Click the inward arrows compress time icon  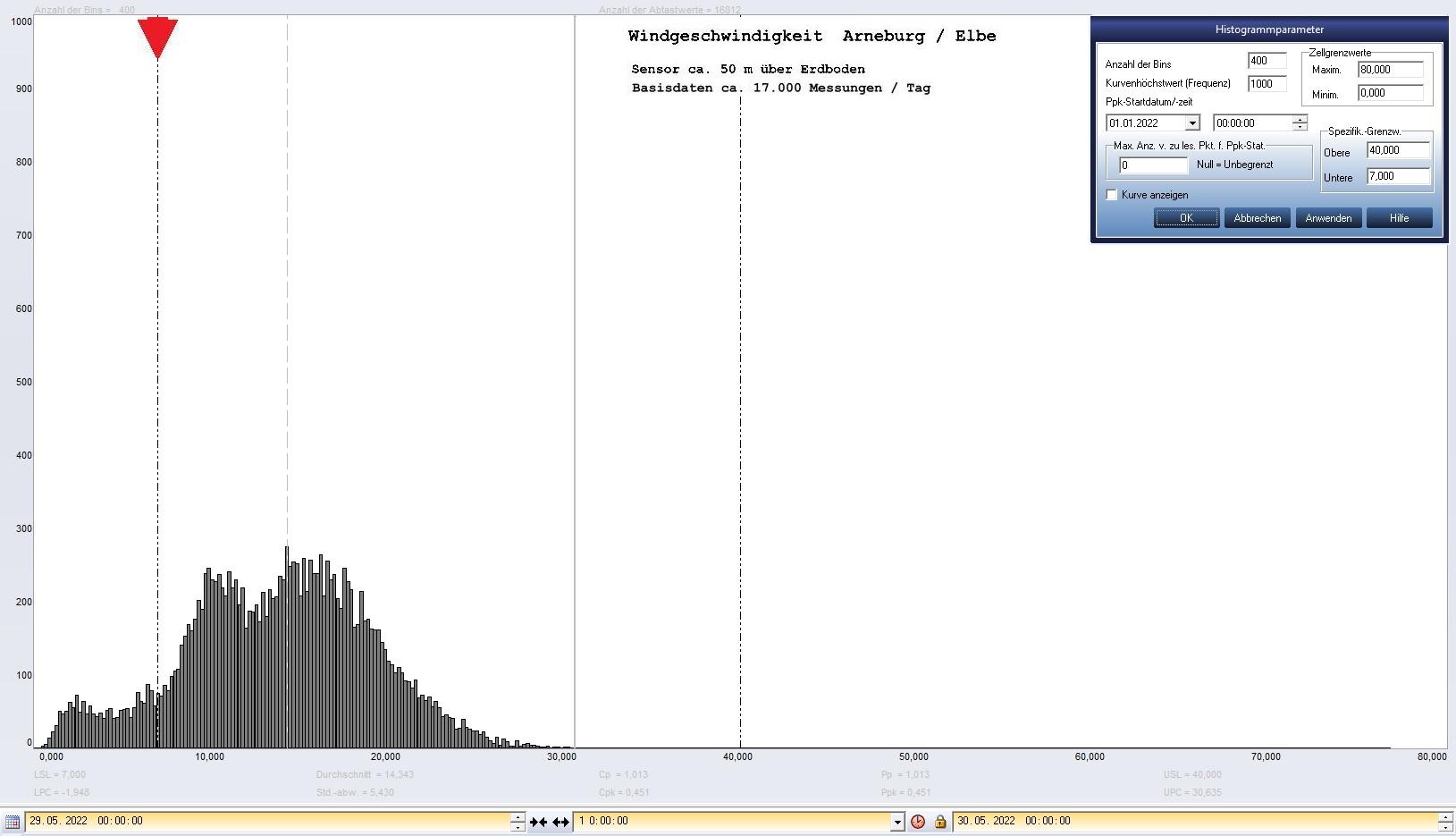pos(538,822)
